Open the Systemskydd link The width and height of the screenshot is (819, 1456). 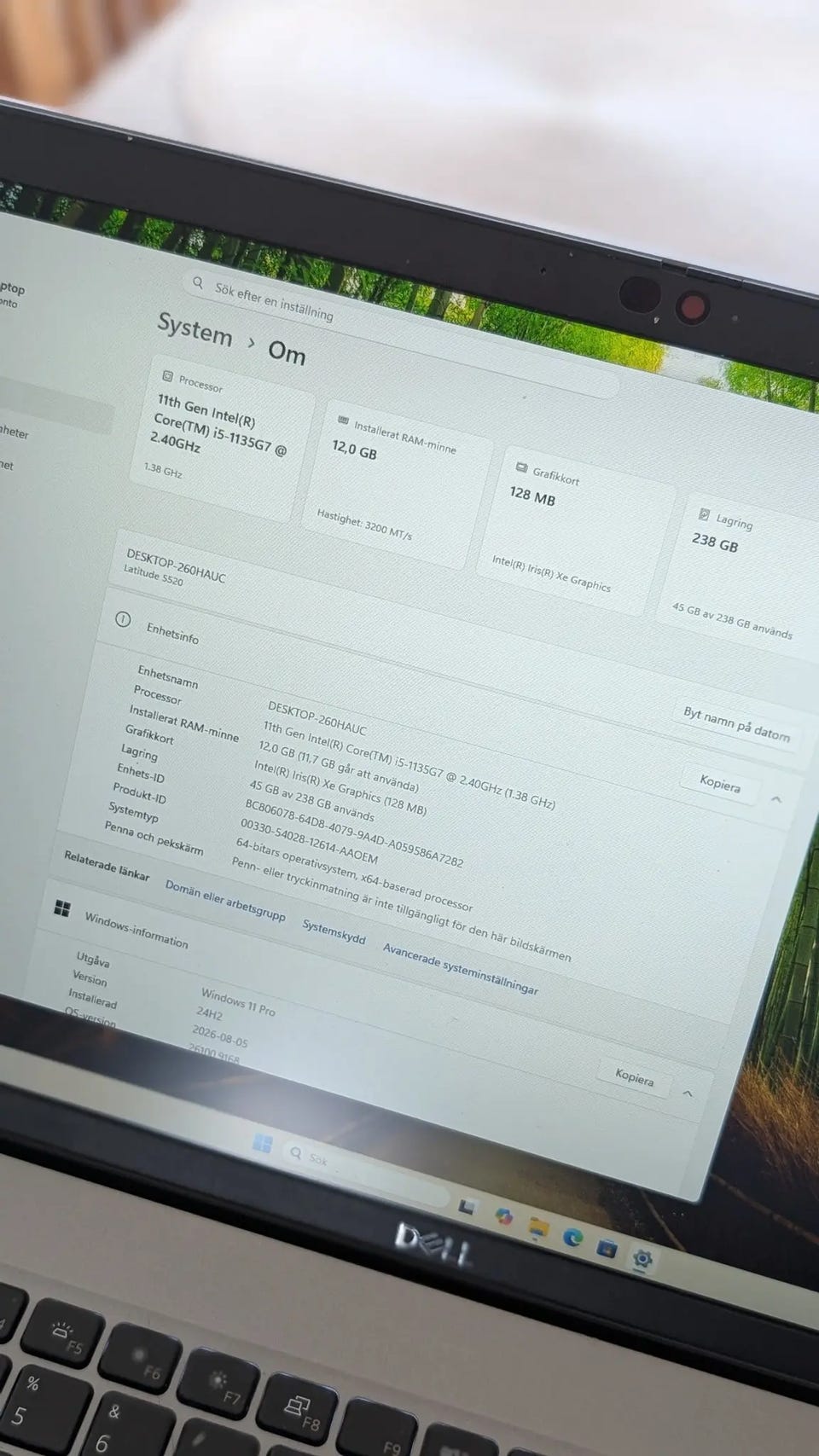[334, 931]
